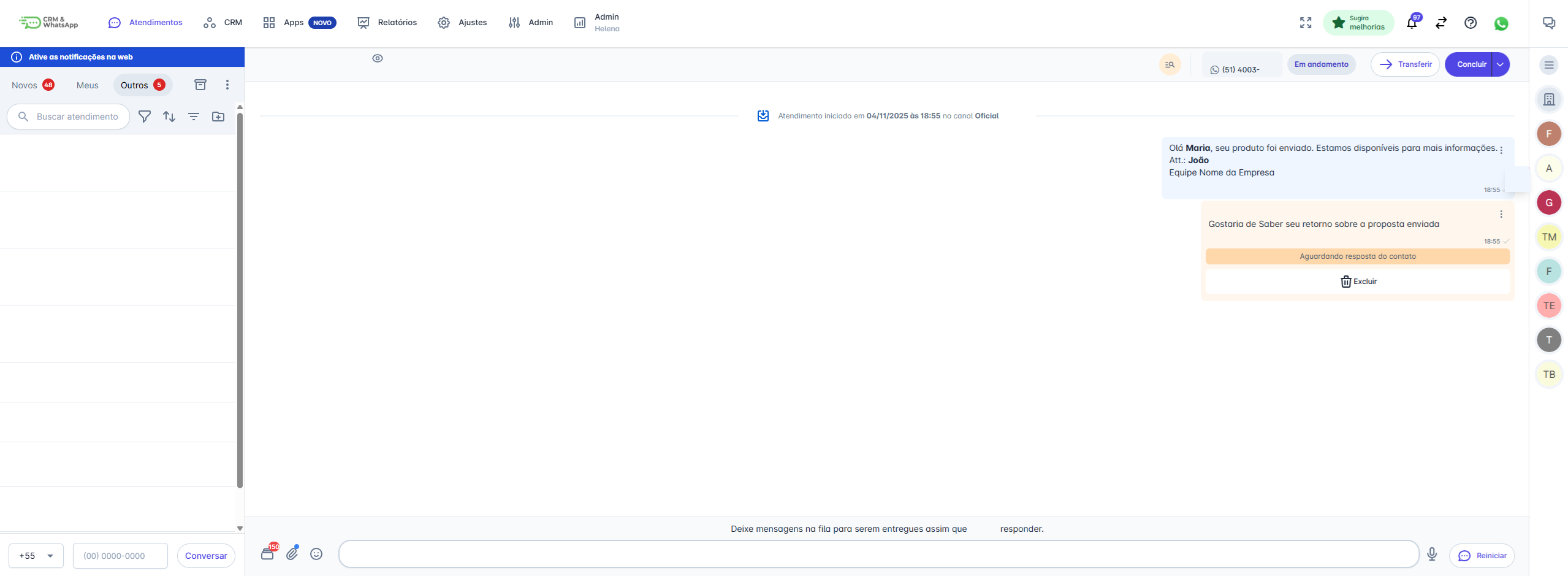
Task: Open the Relatórios menu
Action: (x=387, y=23)
